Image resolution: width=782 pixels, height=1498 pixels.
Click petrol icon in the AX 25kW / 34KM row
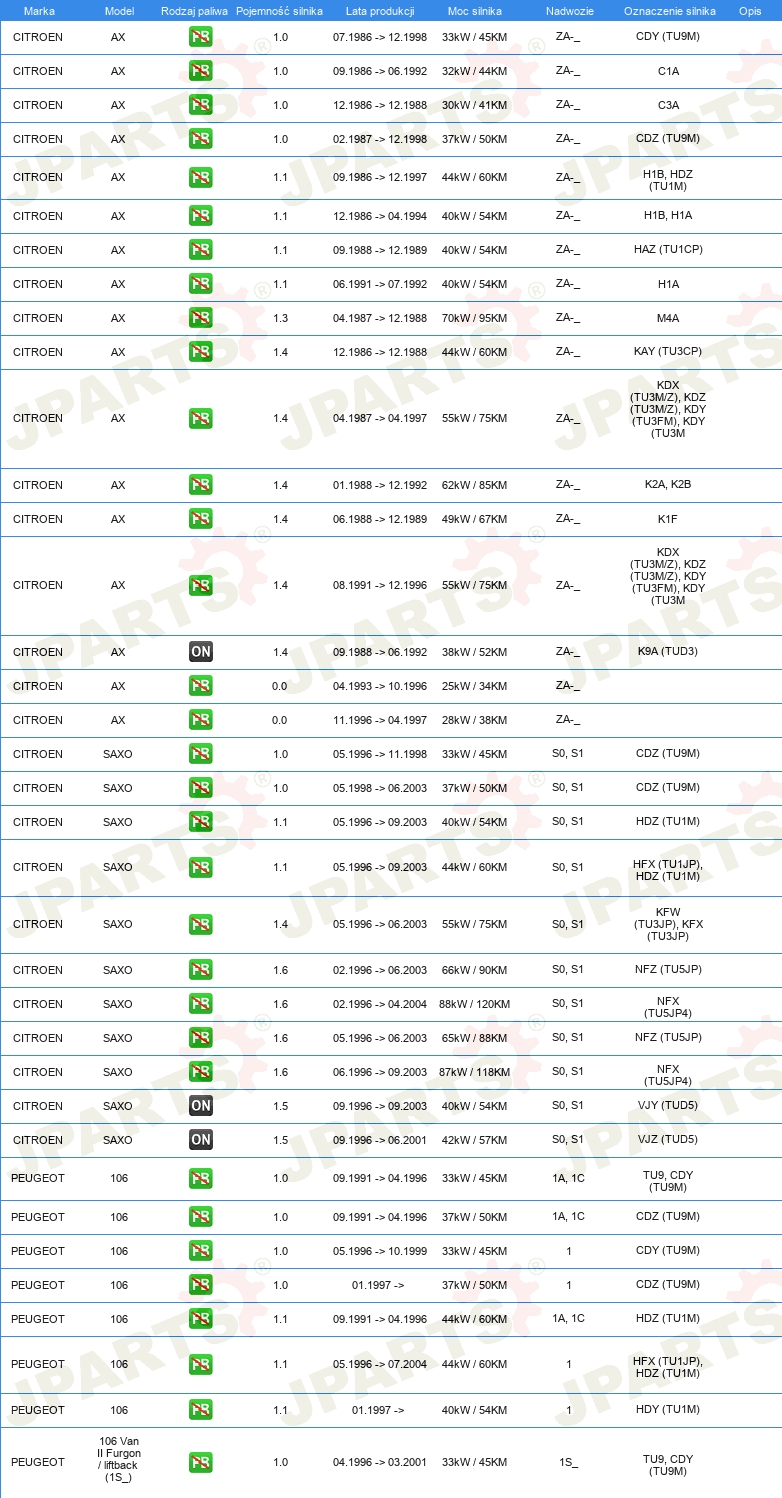pos(200,686)
